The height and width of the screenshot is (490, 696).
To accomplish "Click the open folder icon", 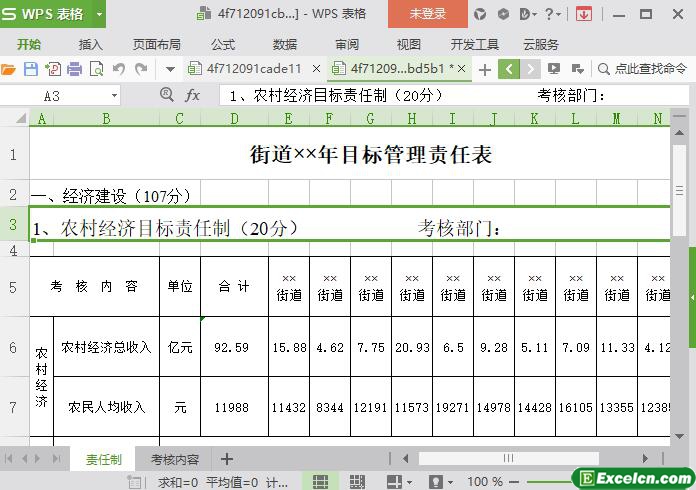I will pyautogui.click(x=9, y=69).
